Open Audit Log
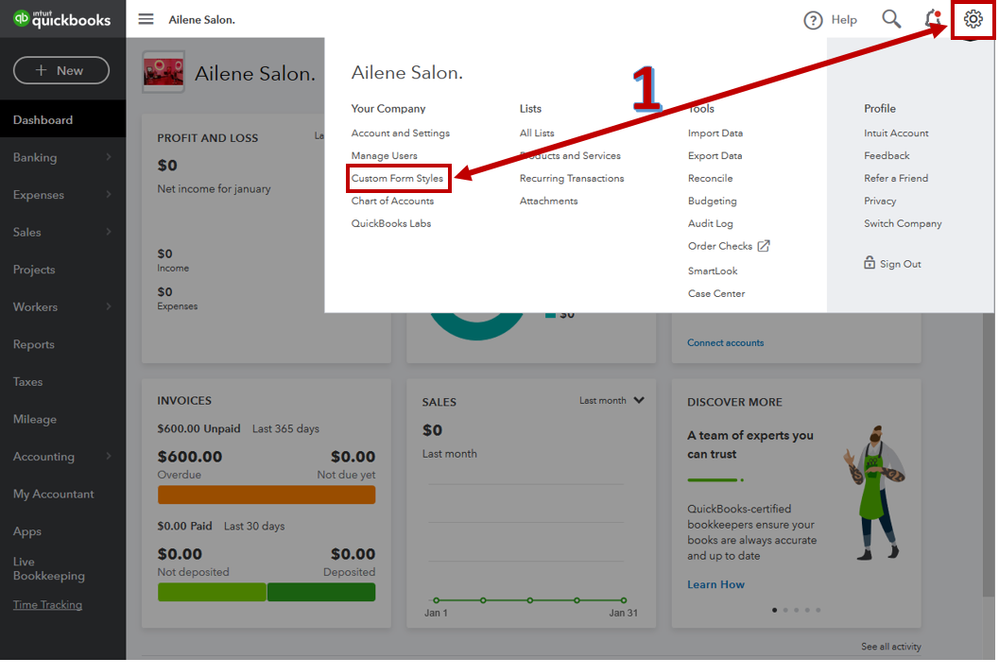This screenshot has height=662, width=999. coord(712,224)
